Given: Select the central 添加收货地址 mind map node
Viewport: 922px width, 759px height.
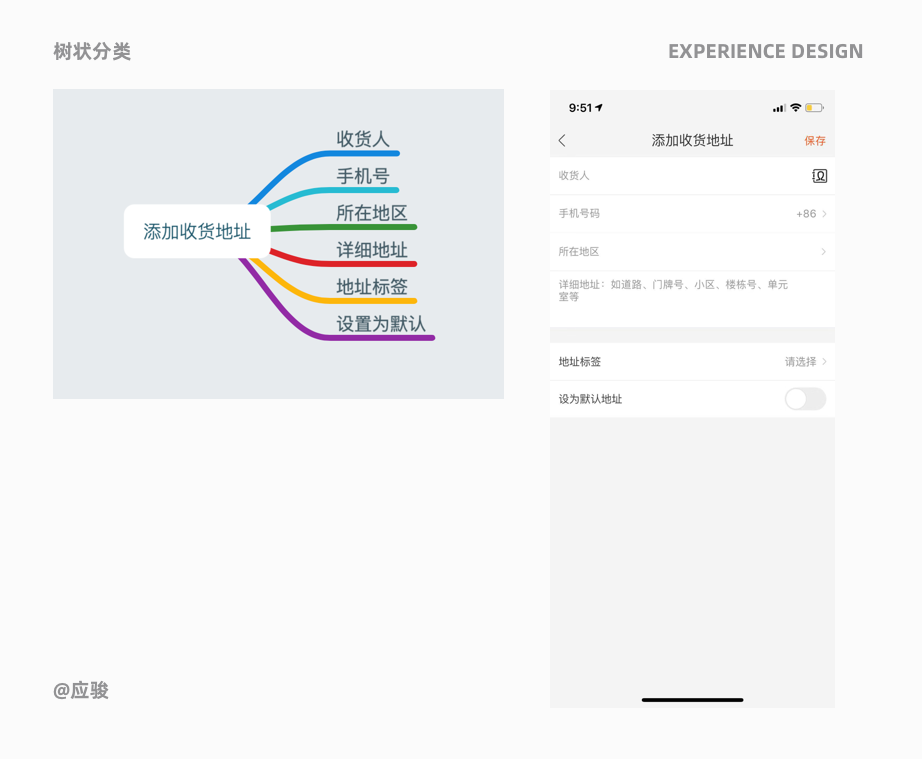Looking at the screenshot, I should [197, 231].
